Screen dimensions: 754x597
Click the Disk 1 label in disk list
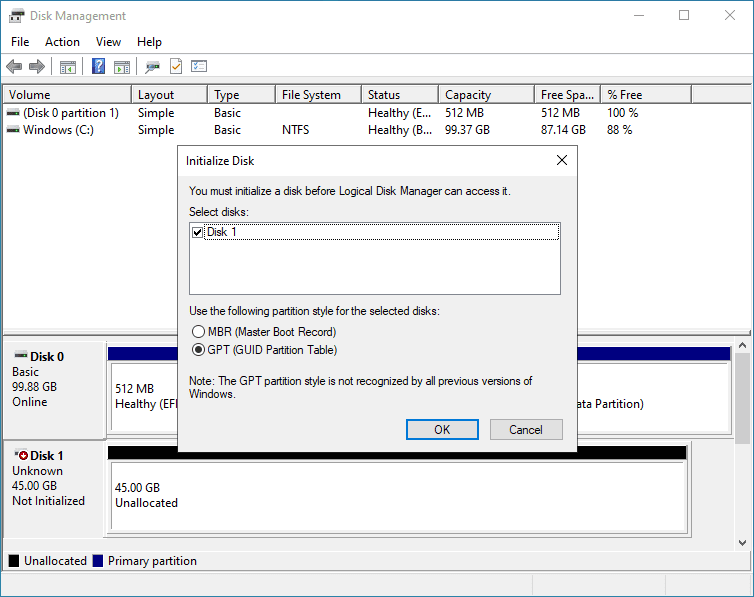pyautogui.click(x=47, y=456)
